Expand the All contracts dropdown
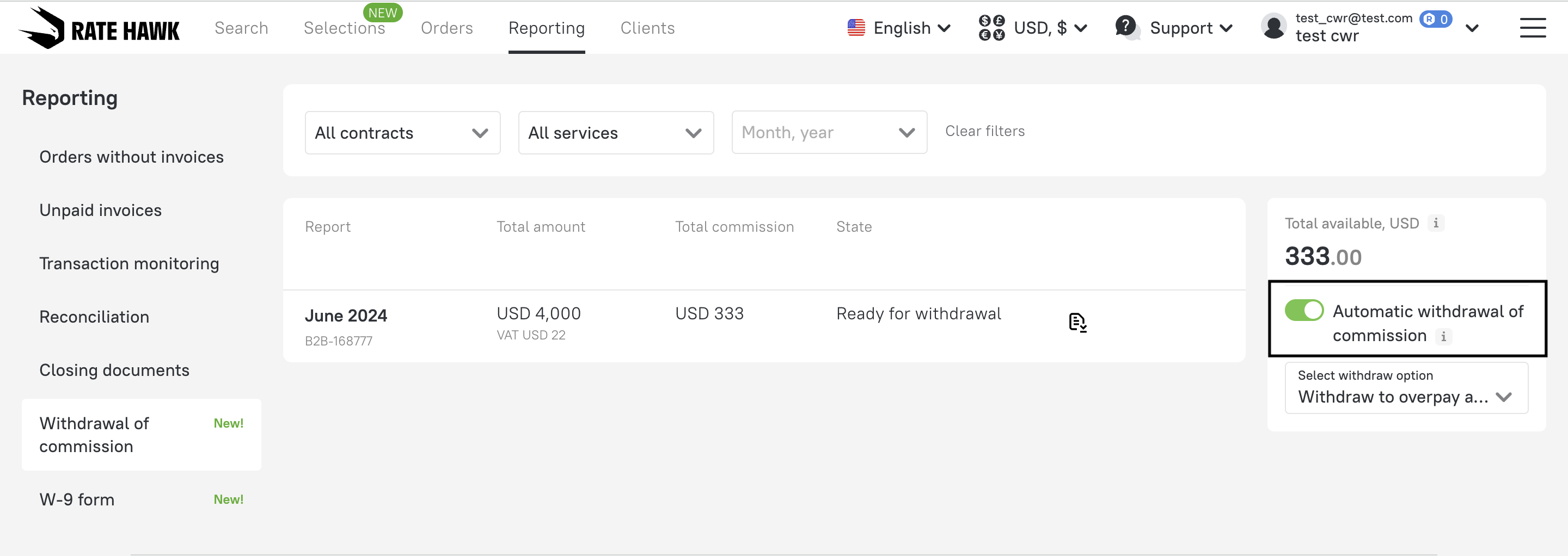Screen dimensions: 1568x556 click(x=402, y=133)
